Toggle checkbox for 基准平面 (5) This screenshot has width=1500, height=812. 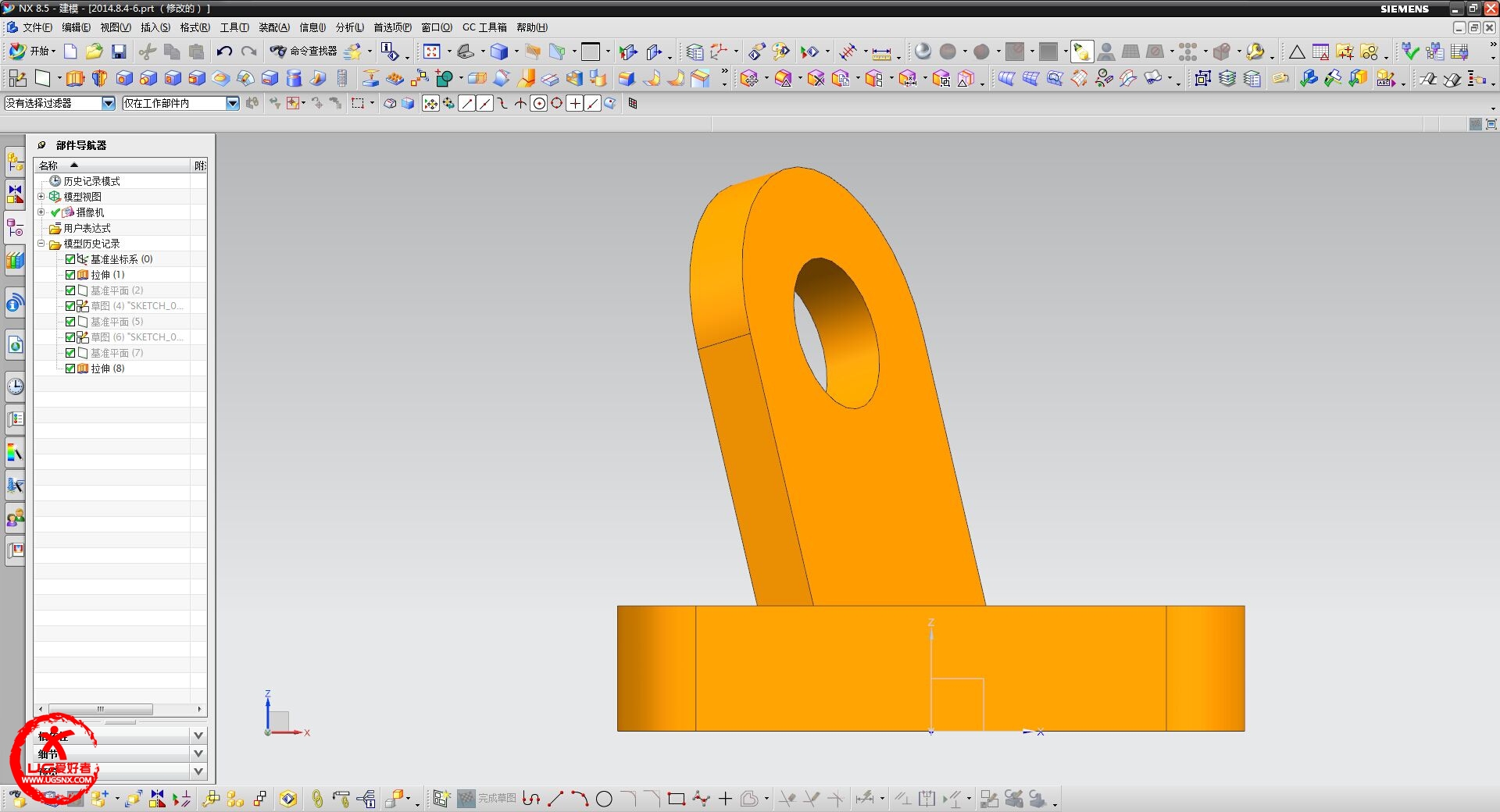tap(70, 322)
